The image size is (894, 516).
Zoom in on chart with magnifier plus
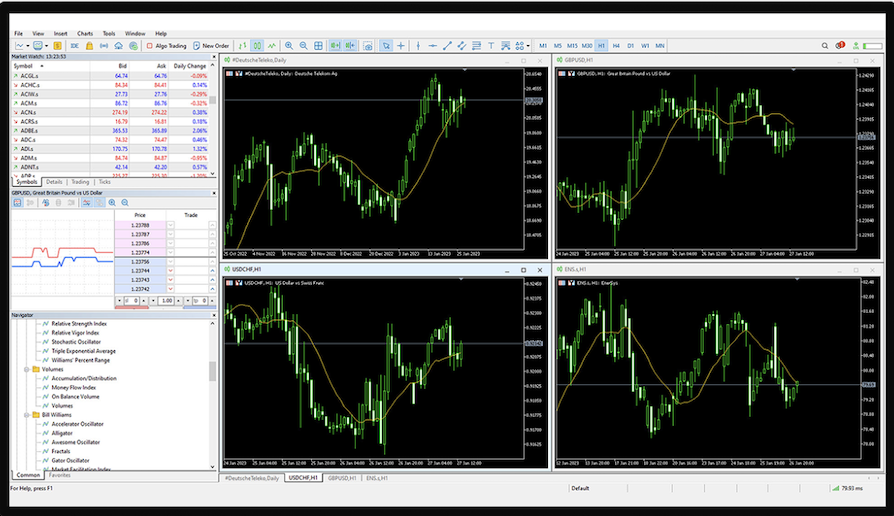click(289, 45)
